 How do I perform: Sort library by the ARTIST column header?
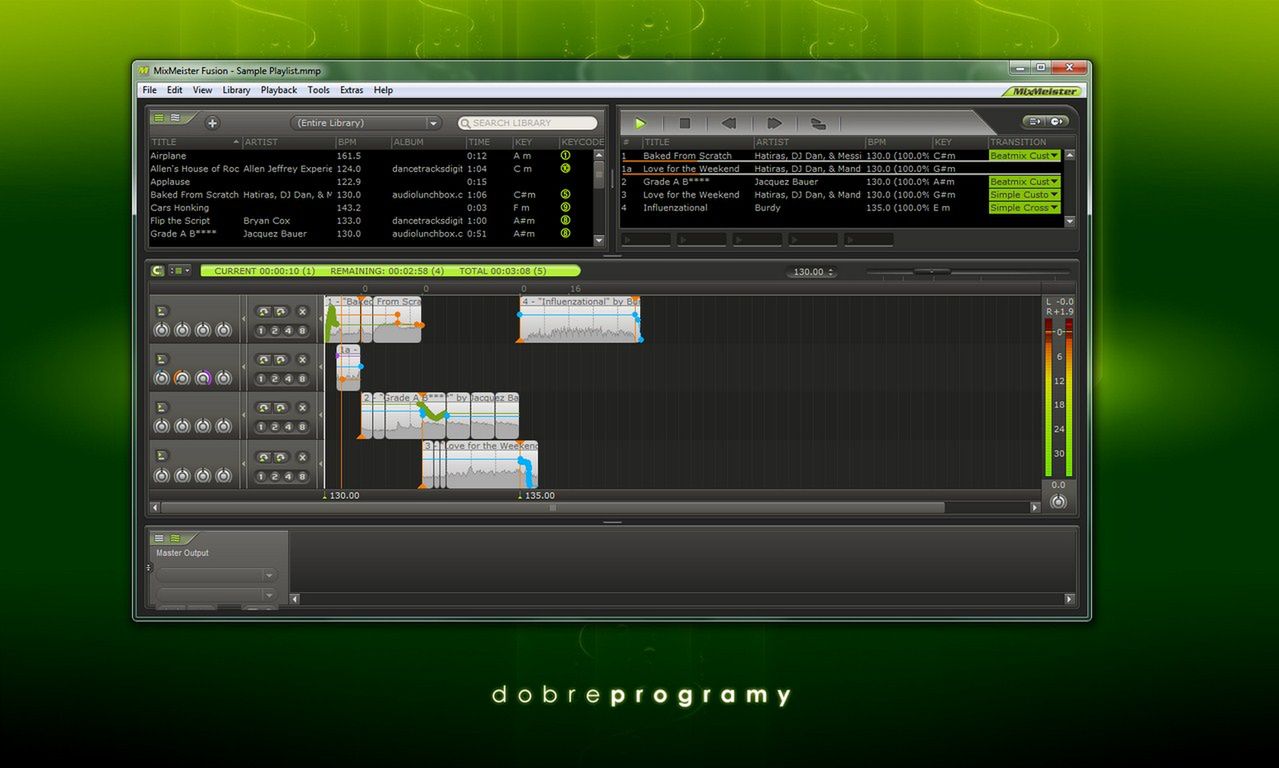[287, 142]
